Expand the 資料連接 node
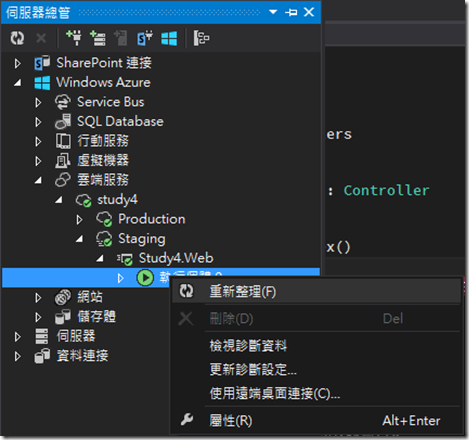Screen dimensions: 469x440 [x=18, y=356]
